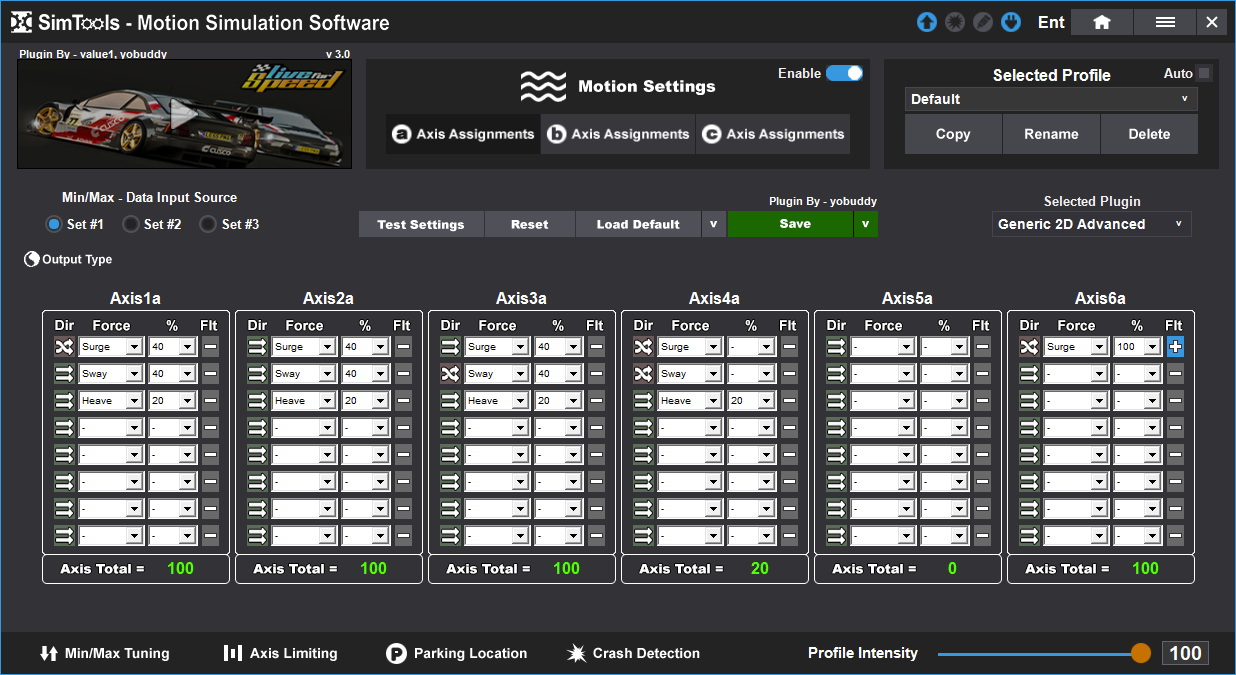Click the Output Type icon
This screenshot has width=1236, height=675.
[31, 260]
